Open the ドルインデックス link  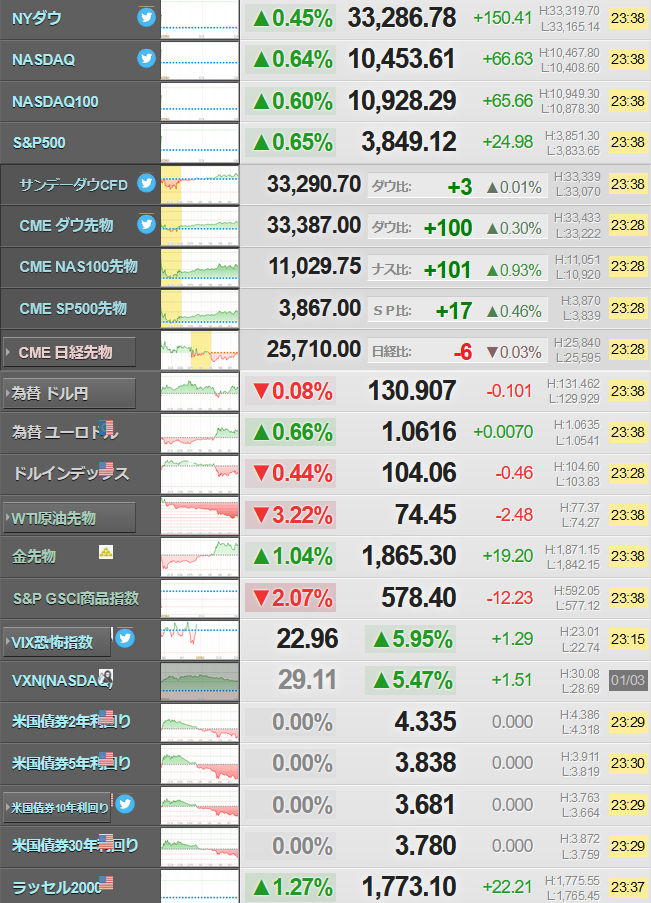point(71,473)
